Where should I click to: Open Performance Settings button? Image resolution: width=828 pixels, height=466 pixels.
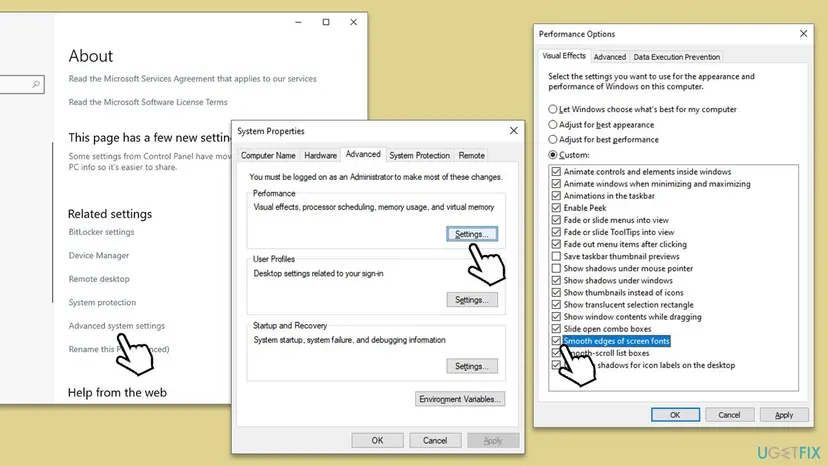472,234
